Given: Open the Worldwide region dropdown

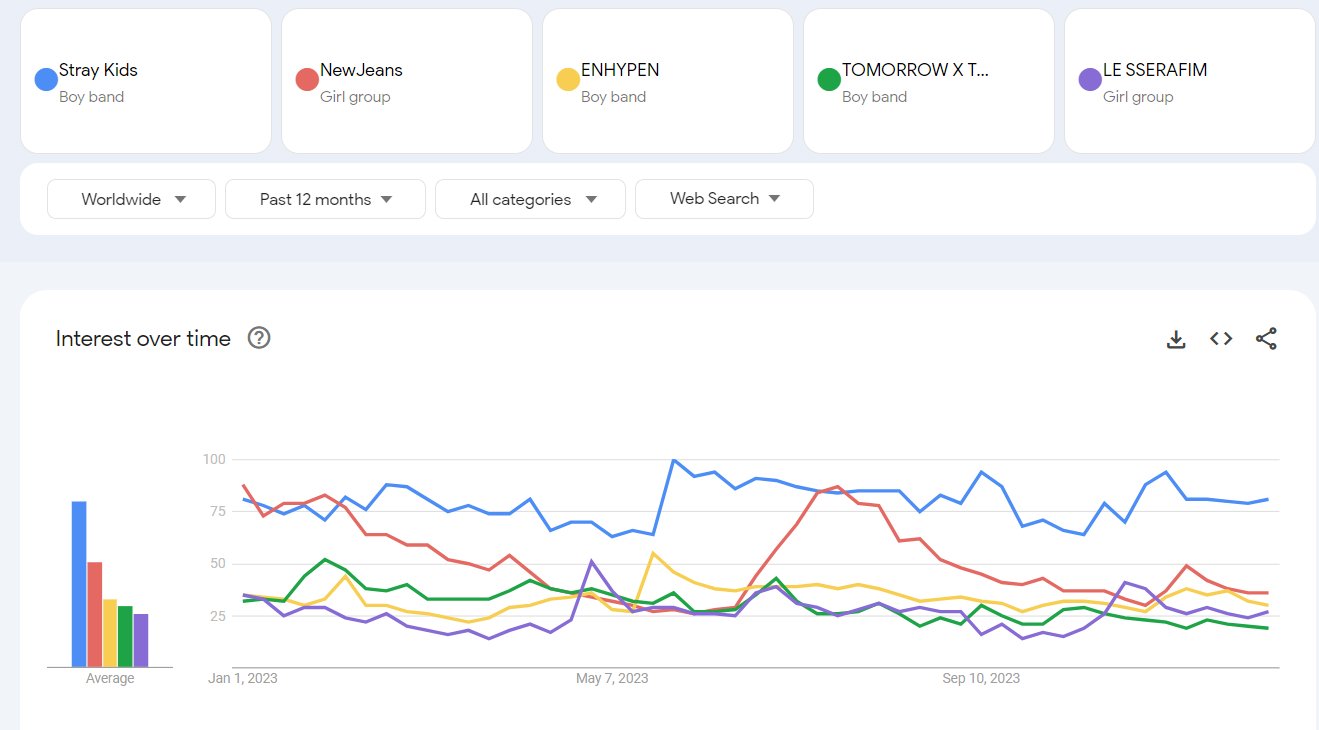Looking at the screenshot, I should pos(131,199).
